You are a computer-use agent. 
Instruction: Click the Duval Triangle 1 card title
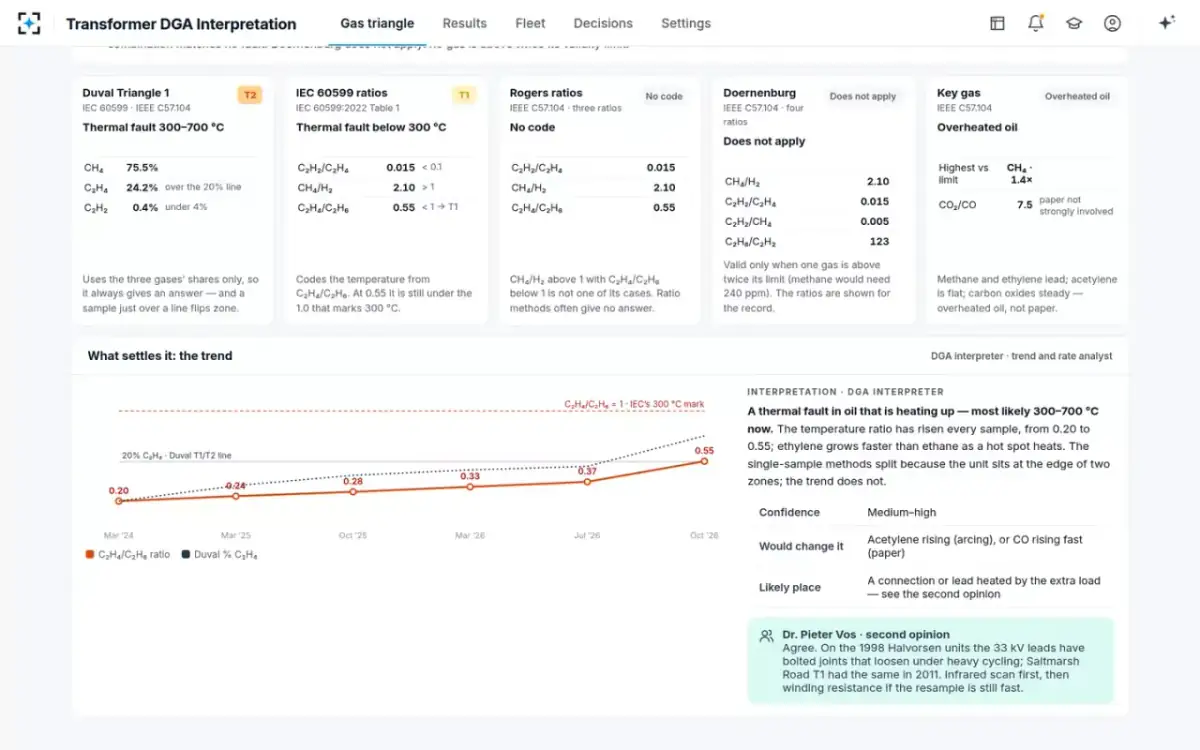pyautogui.click(x=126, y=93)
